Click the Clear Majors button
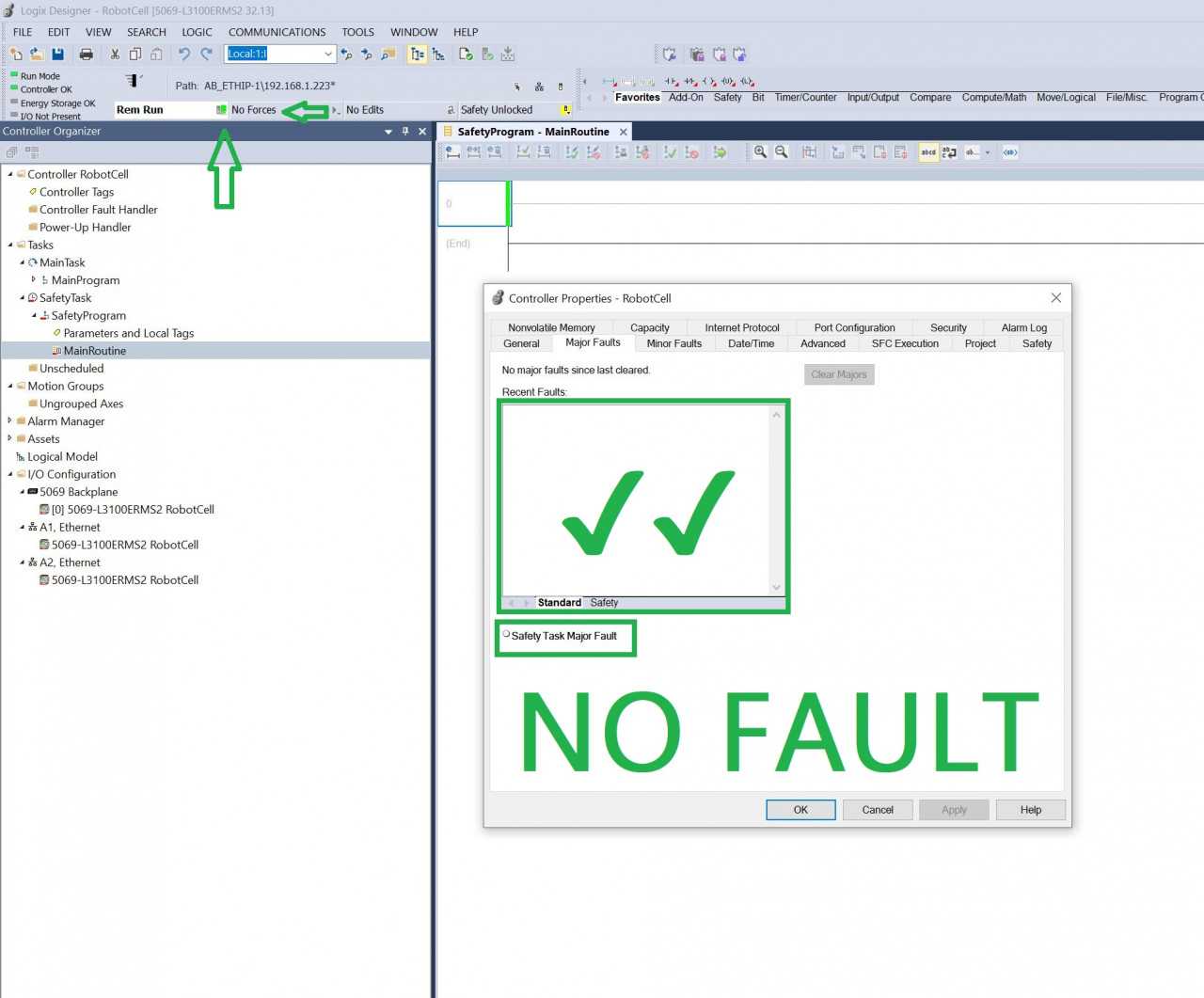Screen dimensions: 1204x998 click(839, 374)
